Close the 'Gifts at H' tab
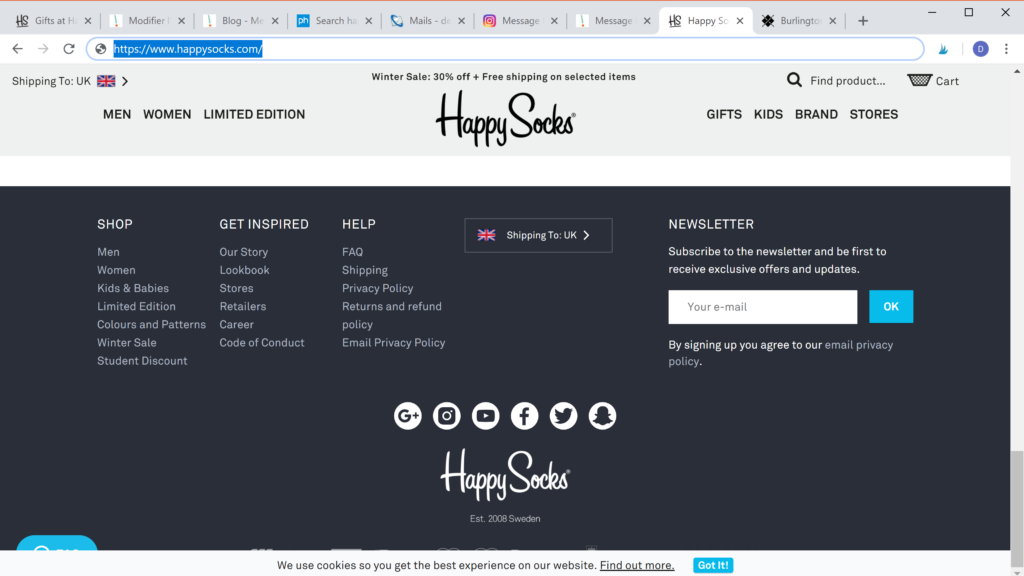 pyautogui.click(x=88, y=21)
